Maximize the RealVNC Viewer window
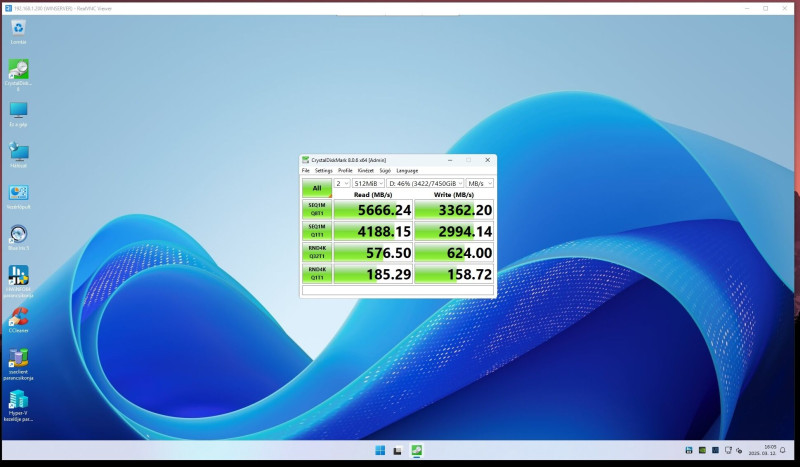 pos(766,8)
